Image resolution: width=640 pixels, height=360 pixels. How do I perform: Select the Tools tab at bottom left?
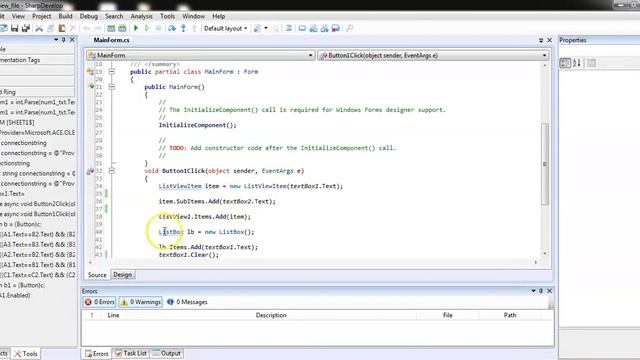point(26,353)
